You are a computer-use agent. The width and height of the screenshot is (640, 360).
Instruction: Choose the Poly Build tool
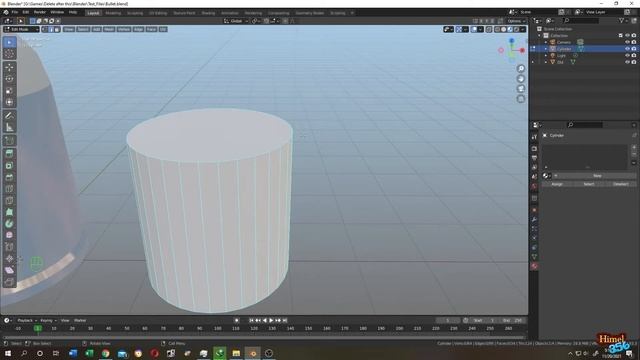coord(9,212)
